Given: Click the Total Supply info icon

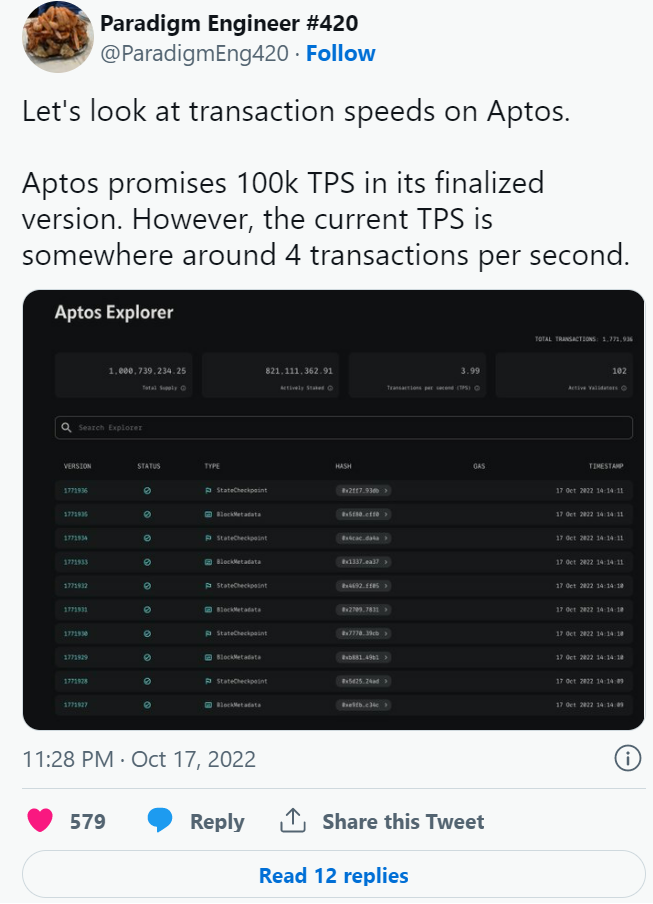Looking at the screenshot, I should (x=183, y=388).
